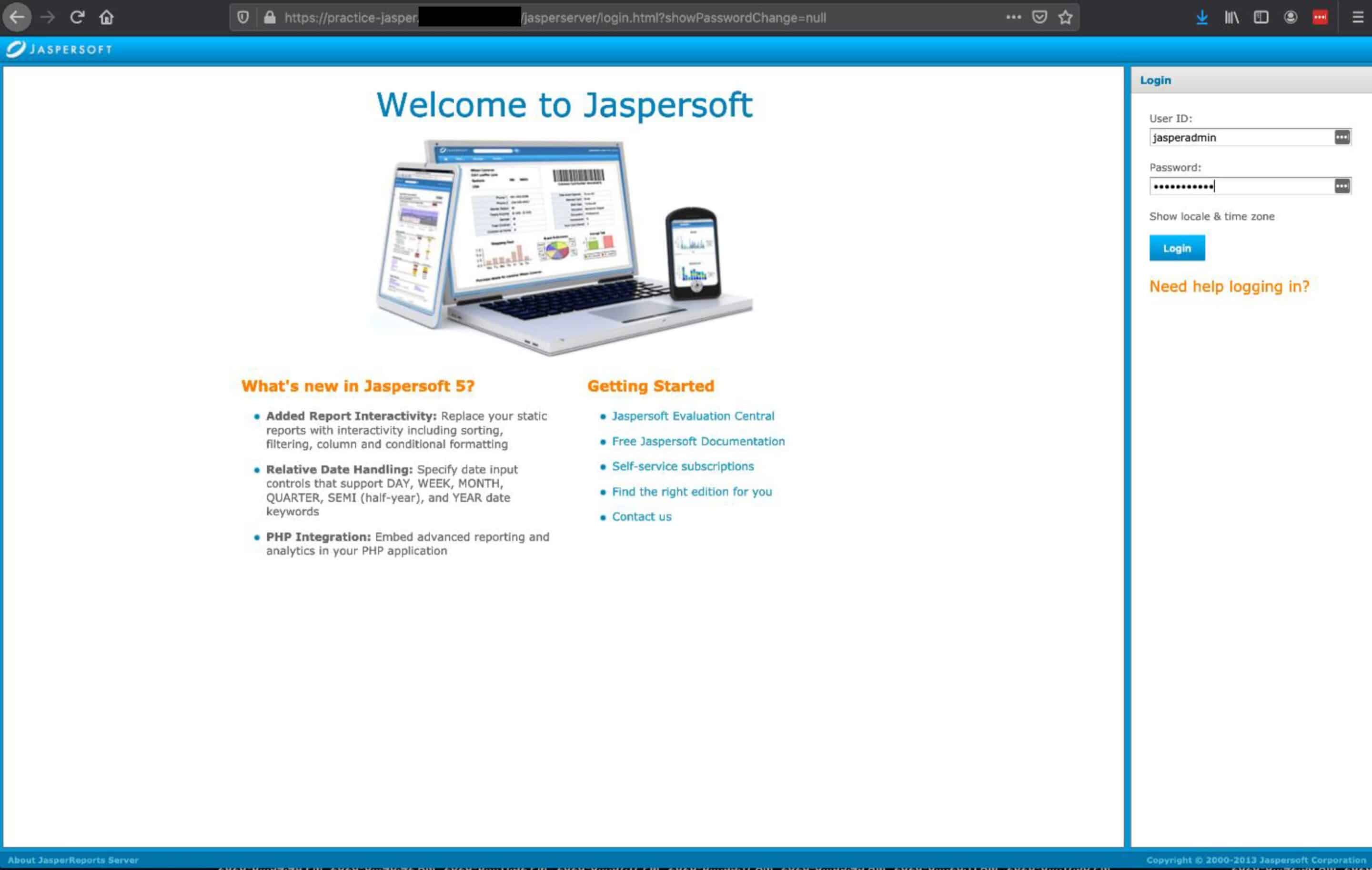Open the Contact us link
The width and height of the screenshot is (1372, 870).
(x=642, y=517)
